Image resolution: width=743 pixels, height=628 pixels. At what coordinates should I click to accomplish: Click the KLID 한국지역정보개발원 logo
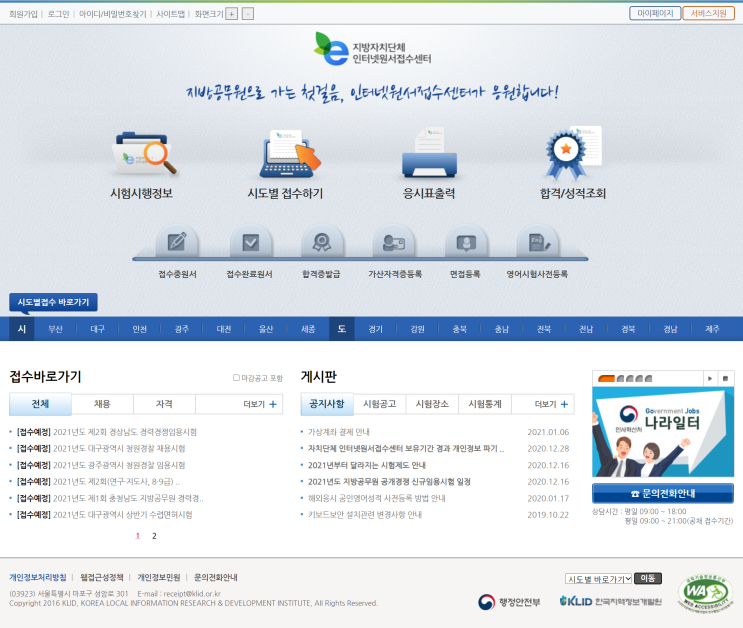pos(610,601)
